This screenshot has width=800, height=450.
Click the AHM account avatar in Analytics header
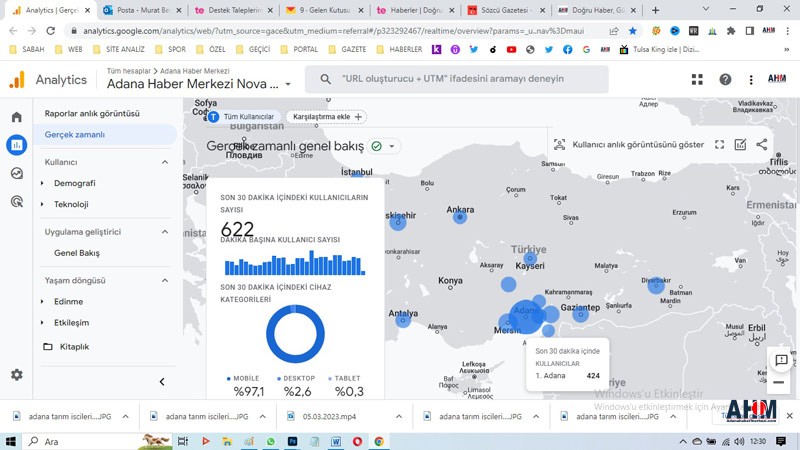777,79
